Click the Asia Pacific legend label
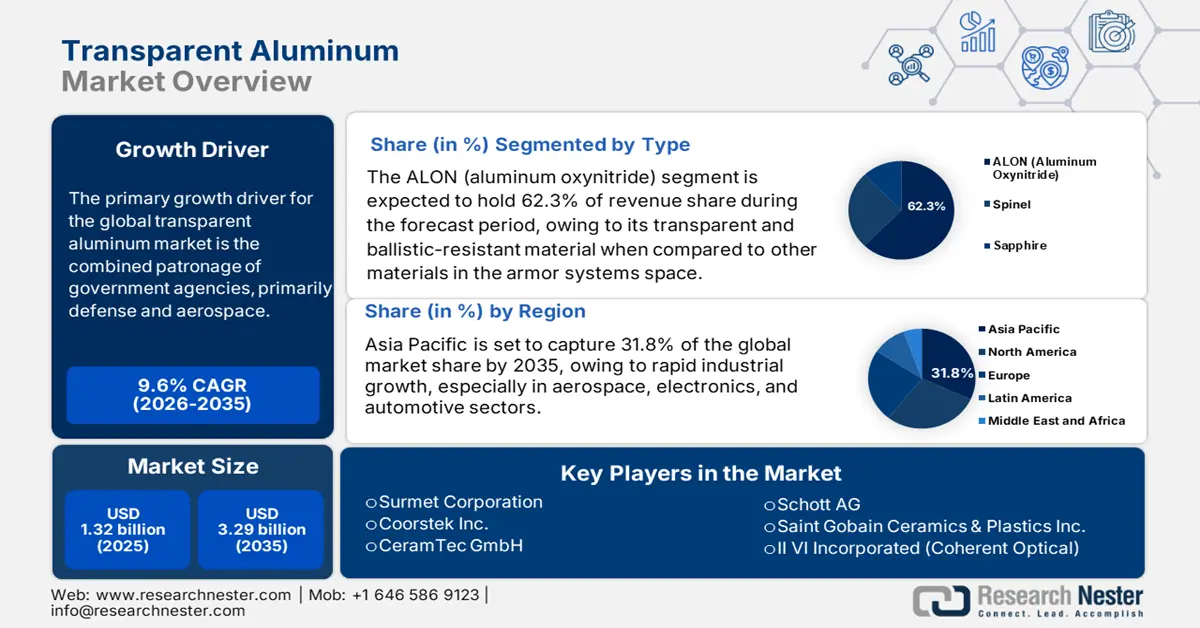Viewport: 1200px width, 628px height. (1024, 329)
